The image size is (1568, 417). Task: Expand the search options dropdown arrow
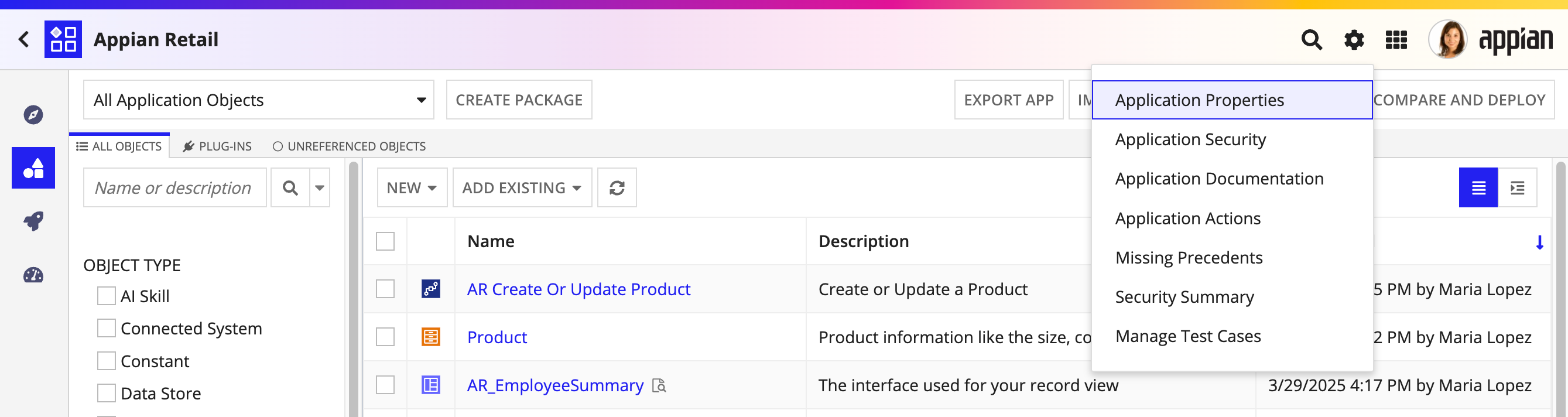click(320, 188)
